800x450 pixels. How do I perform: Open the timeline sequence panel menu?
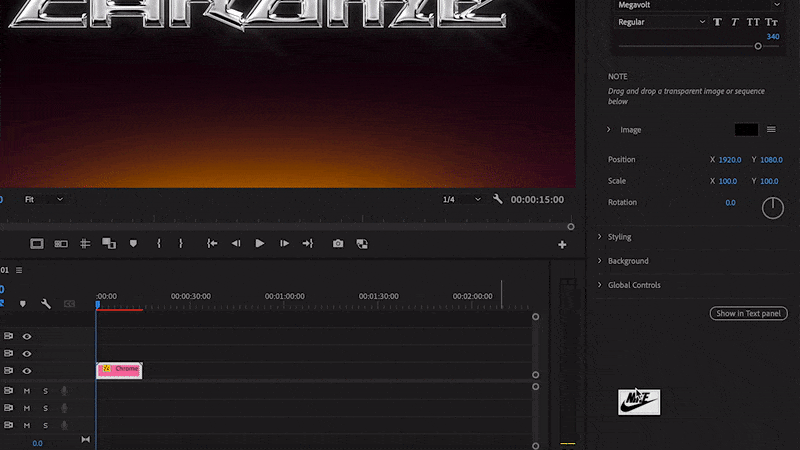[18, 270]
